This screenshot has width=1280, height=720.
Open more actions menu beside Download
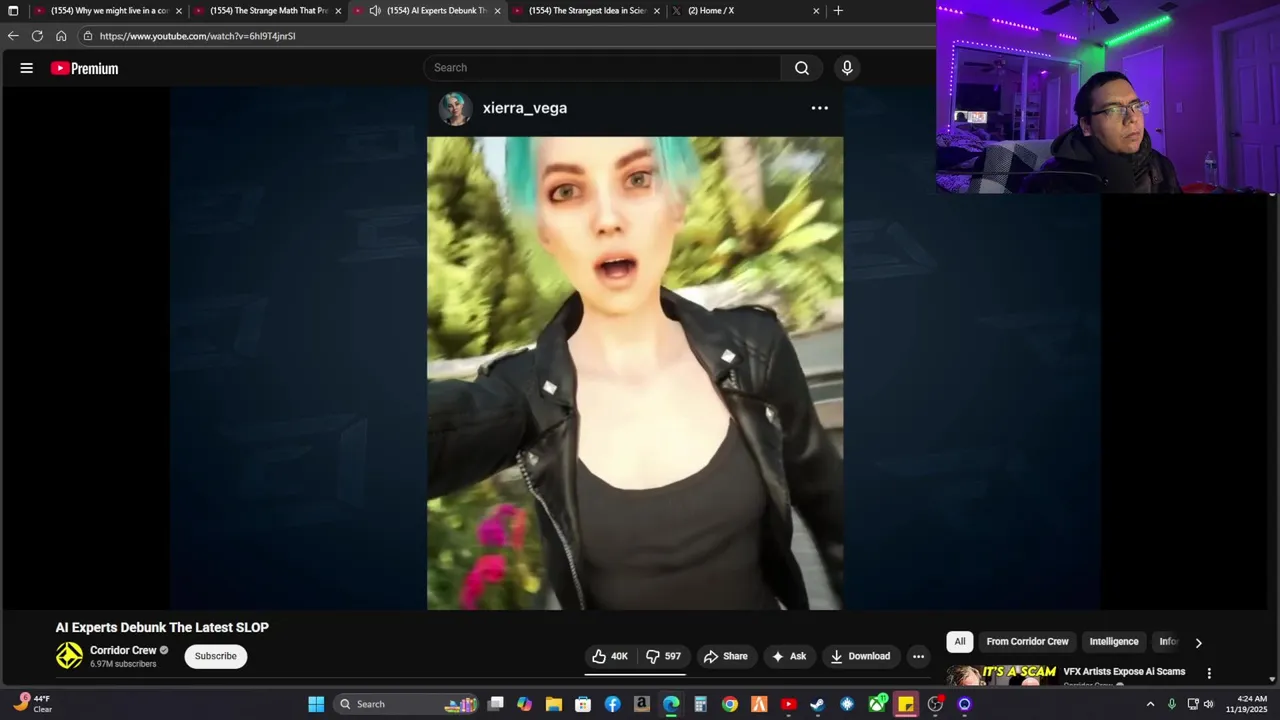pos(918,656)
